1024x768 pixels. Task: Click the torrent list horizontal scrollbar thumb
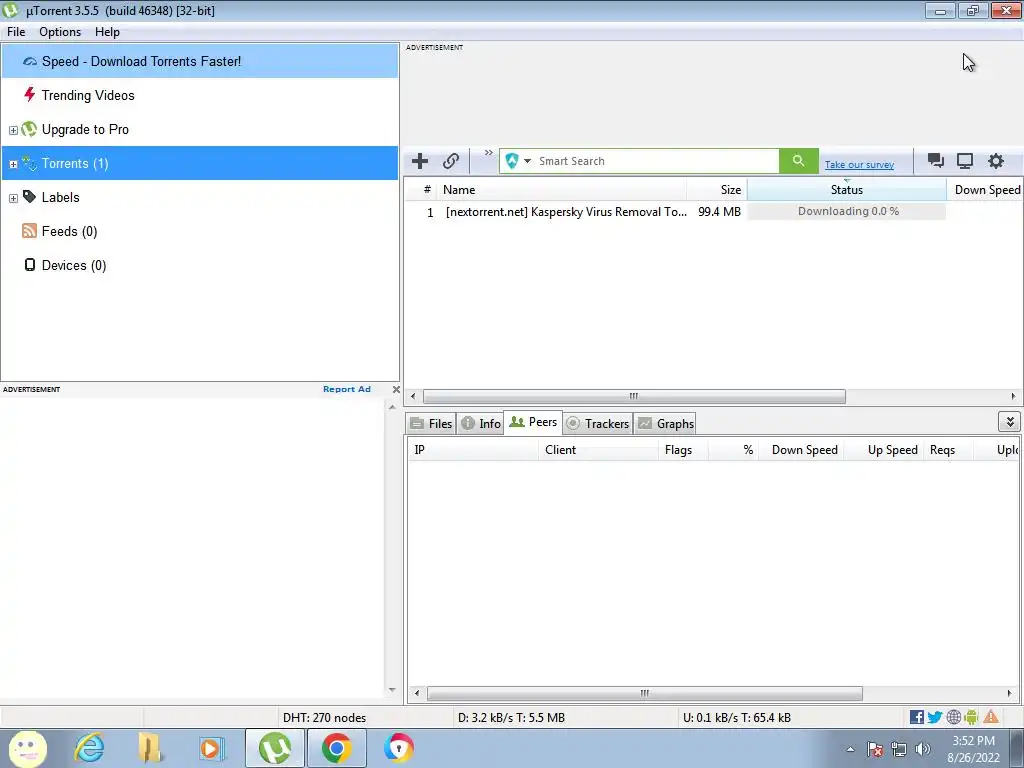coord(633,396)
